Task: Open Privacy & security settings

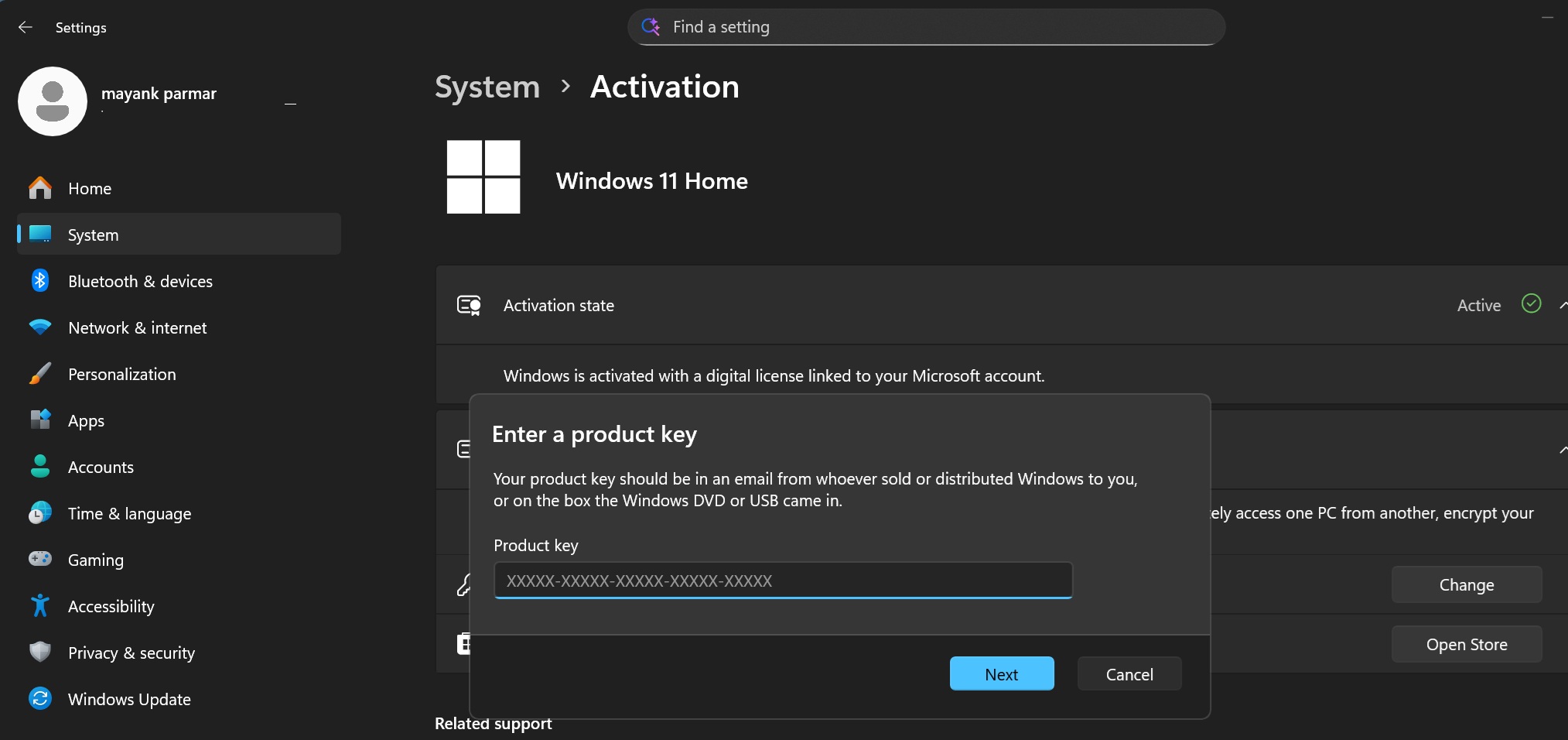Action: (x=179, y=653)
